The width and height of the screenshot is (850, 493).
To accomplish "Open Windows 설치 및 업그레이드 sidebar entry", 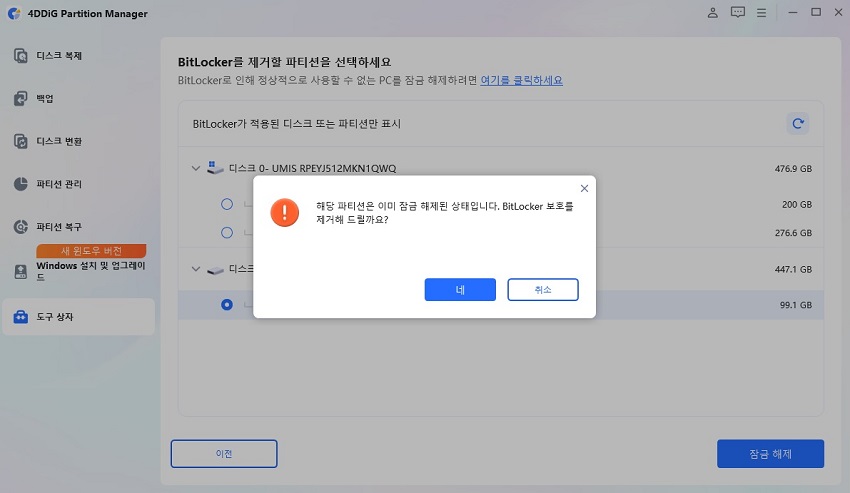I will 79,271.
